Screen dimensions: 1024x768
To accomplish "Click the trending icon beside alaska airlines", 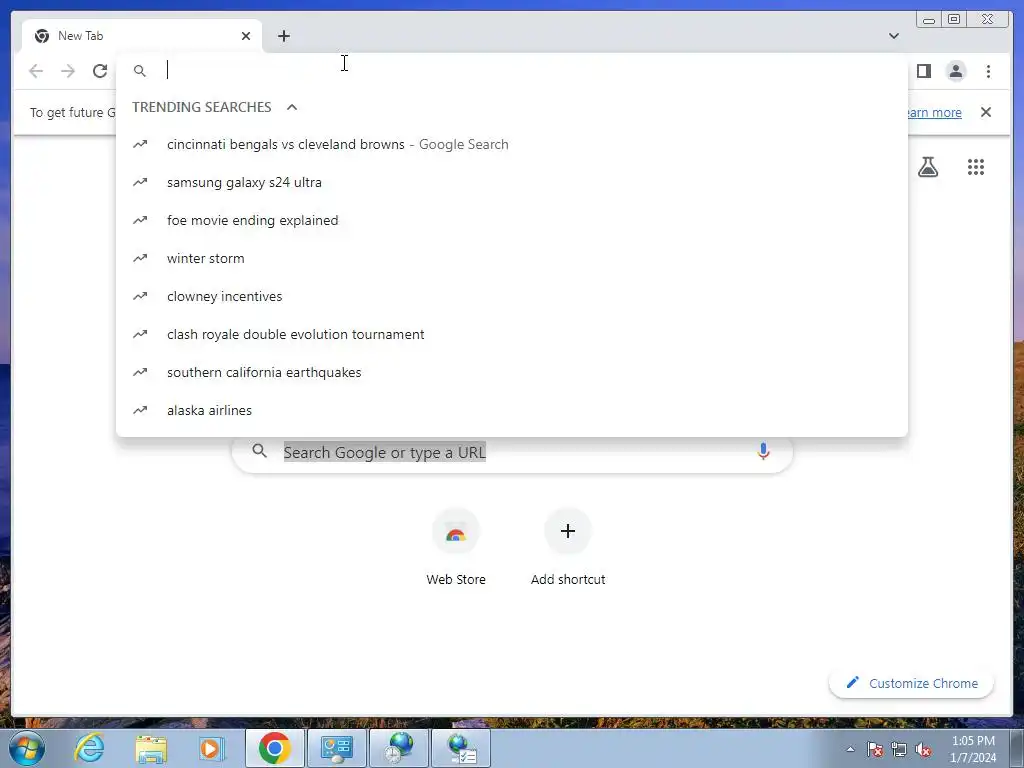I will point(140,410).
